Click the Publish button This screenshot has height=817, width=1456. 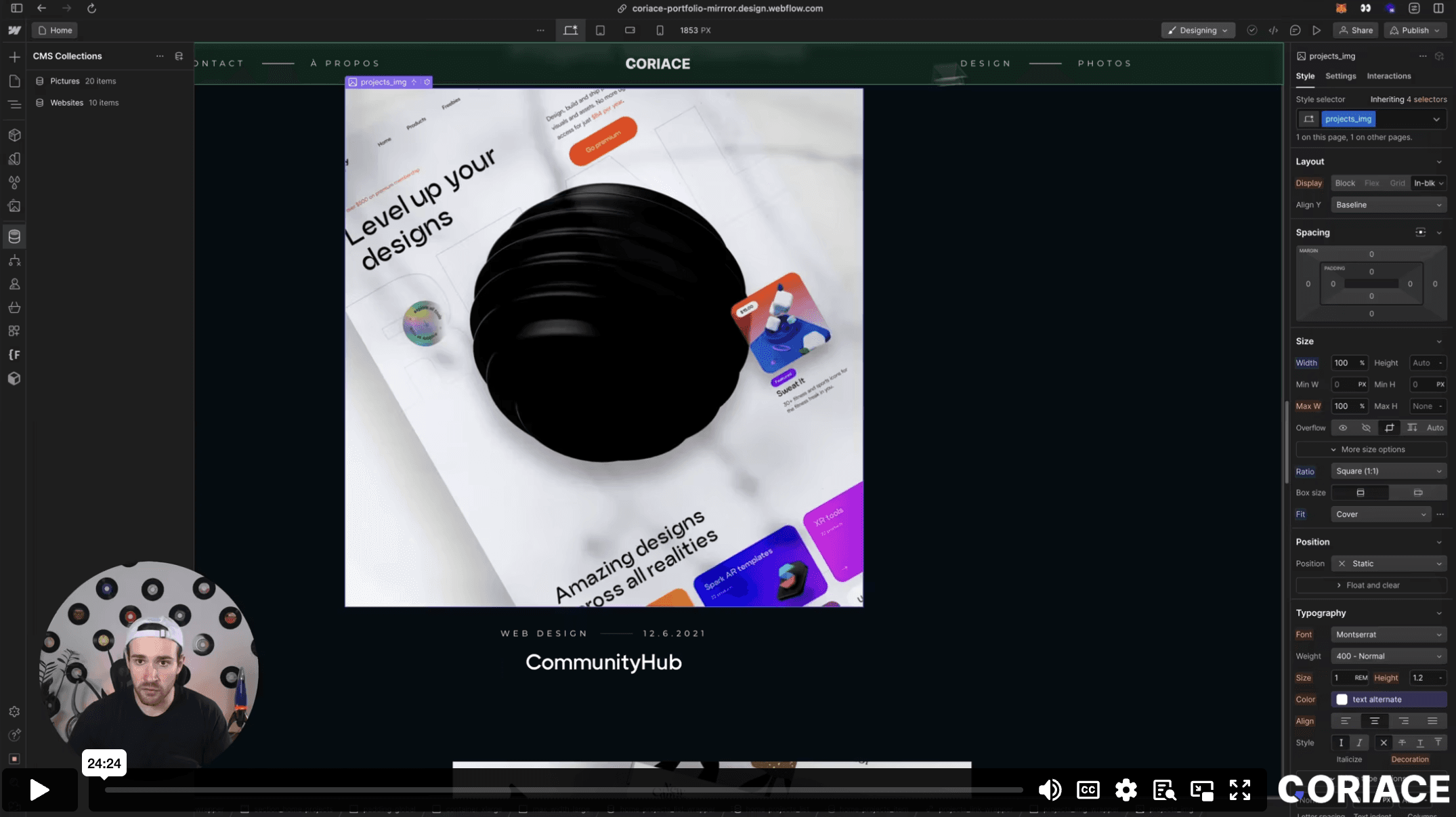(1415, 30)
